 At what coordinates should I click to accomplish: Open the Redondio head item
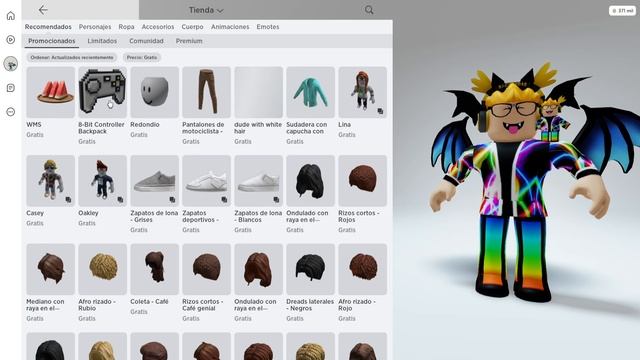(x=155, y=92)
